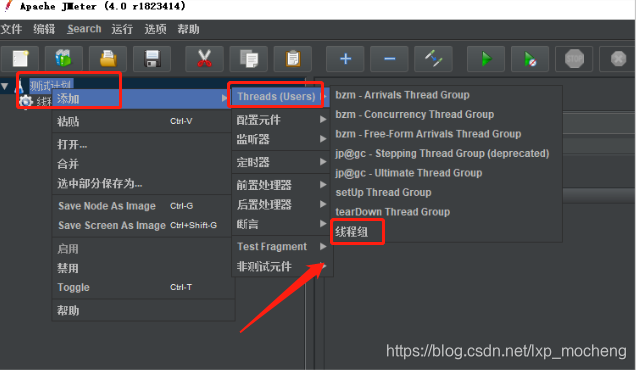
Task: Choose 启用 in context menu
Action: pyautogui.click(x=142, y=249)
